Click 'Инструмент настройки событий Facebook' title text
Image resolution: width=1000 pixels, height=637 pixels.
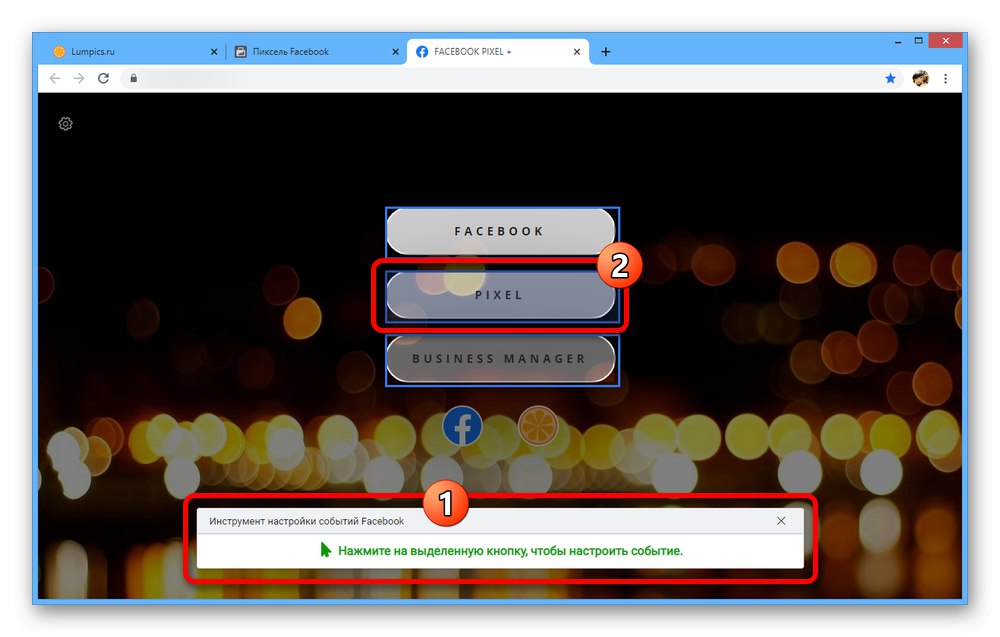point(306,521)
